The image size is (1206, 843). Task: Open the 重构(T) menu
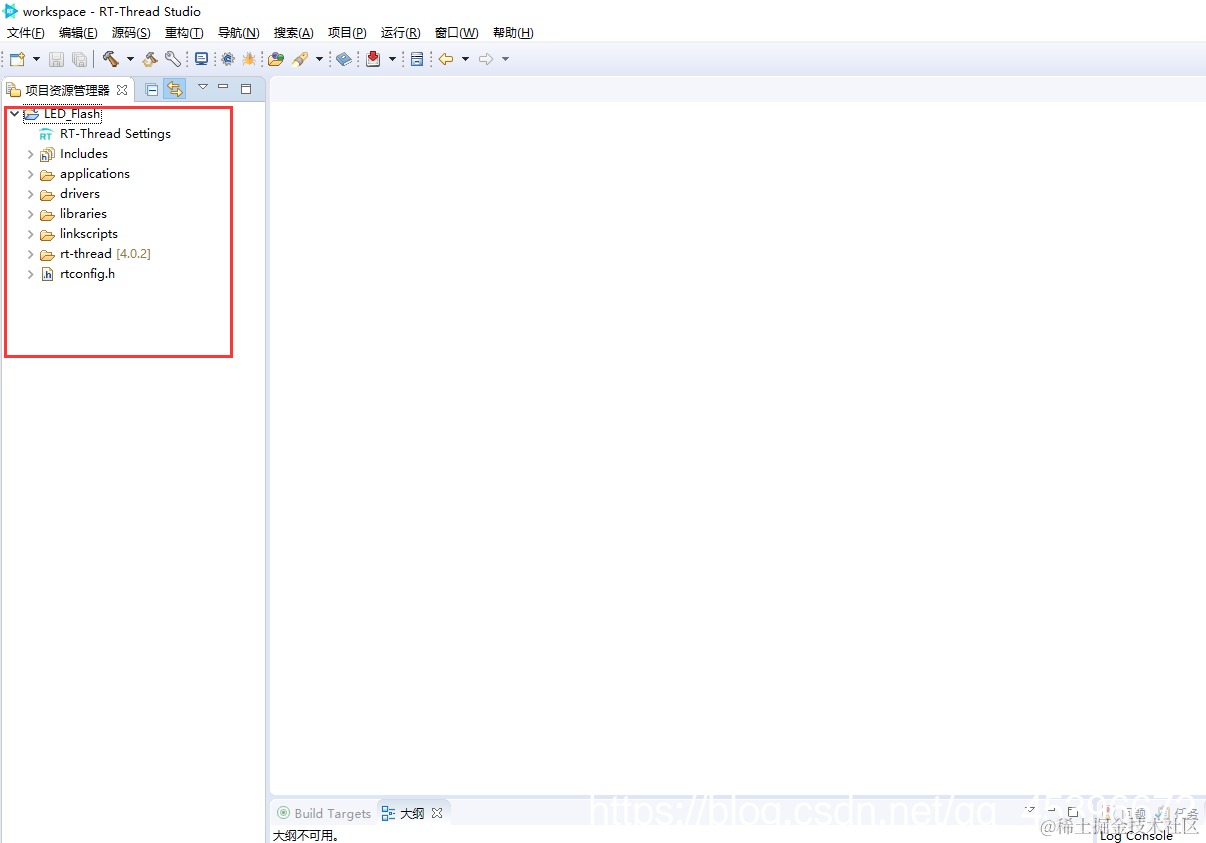tap(184, 33)
